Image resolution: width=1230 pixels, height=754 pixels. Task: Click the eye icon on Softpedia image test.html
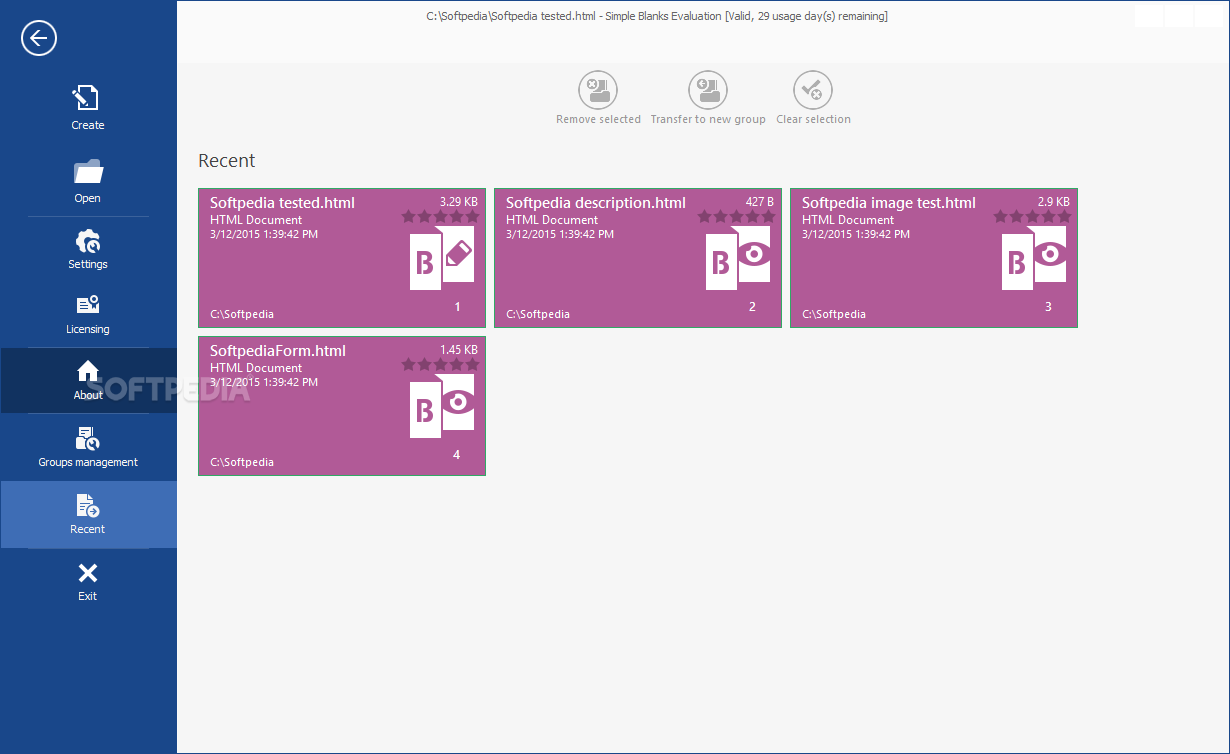tap(1050, 254)
